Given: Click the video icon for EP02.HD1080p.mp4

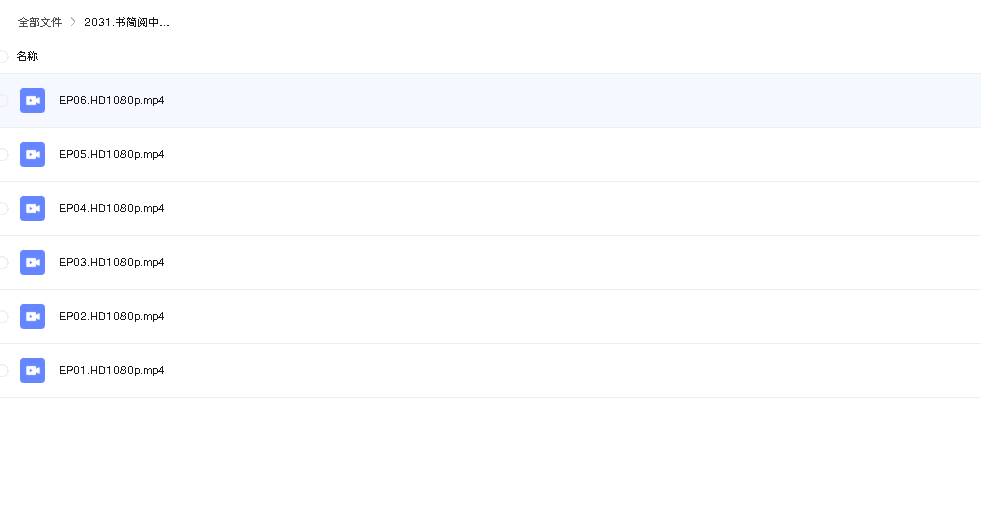Looking at the screenshot, I should (x=32, y=316).
